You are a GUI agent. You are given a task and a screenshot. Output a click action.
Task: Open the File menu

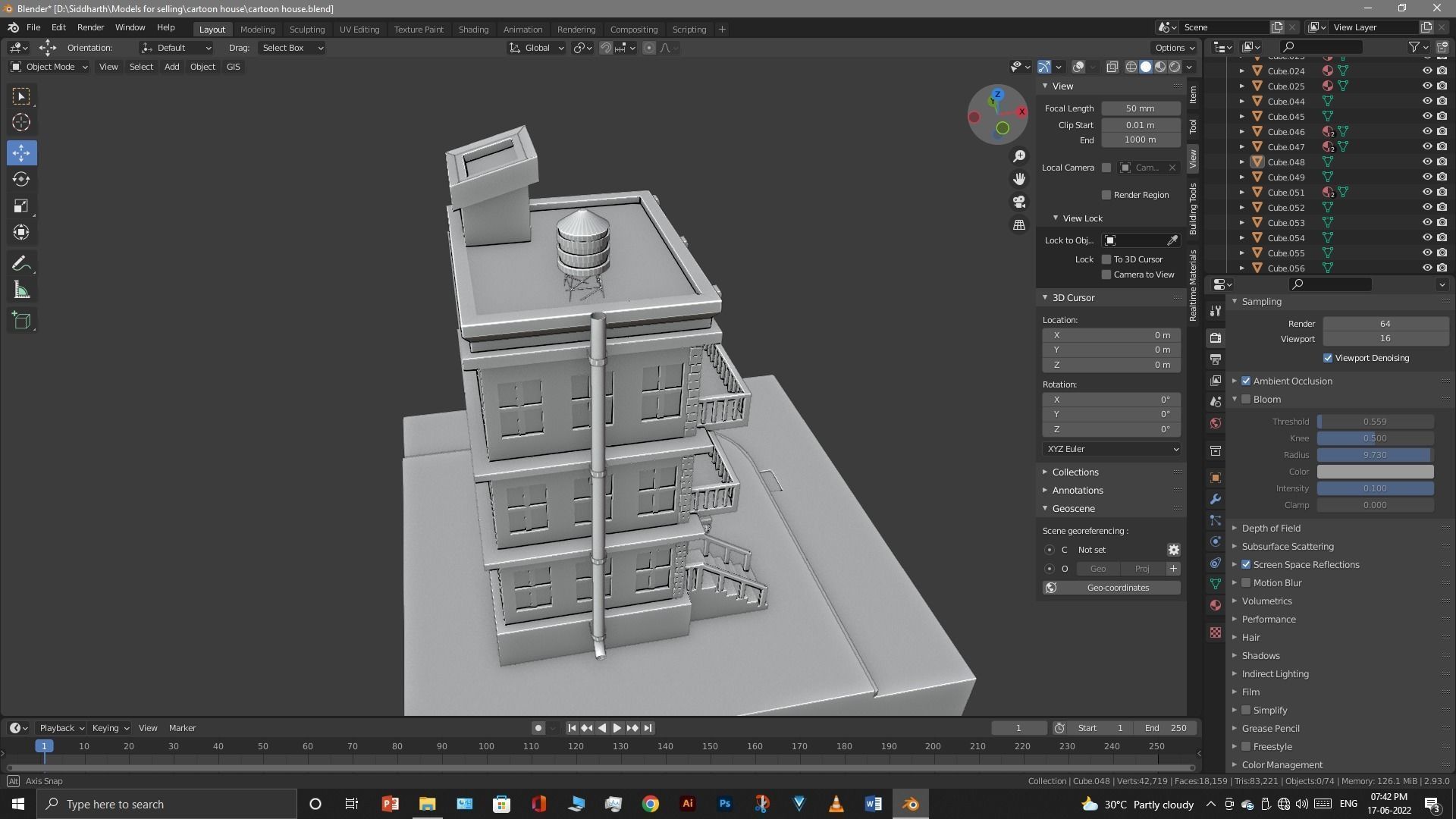(33, 27)
